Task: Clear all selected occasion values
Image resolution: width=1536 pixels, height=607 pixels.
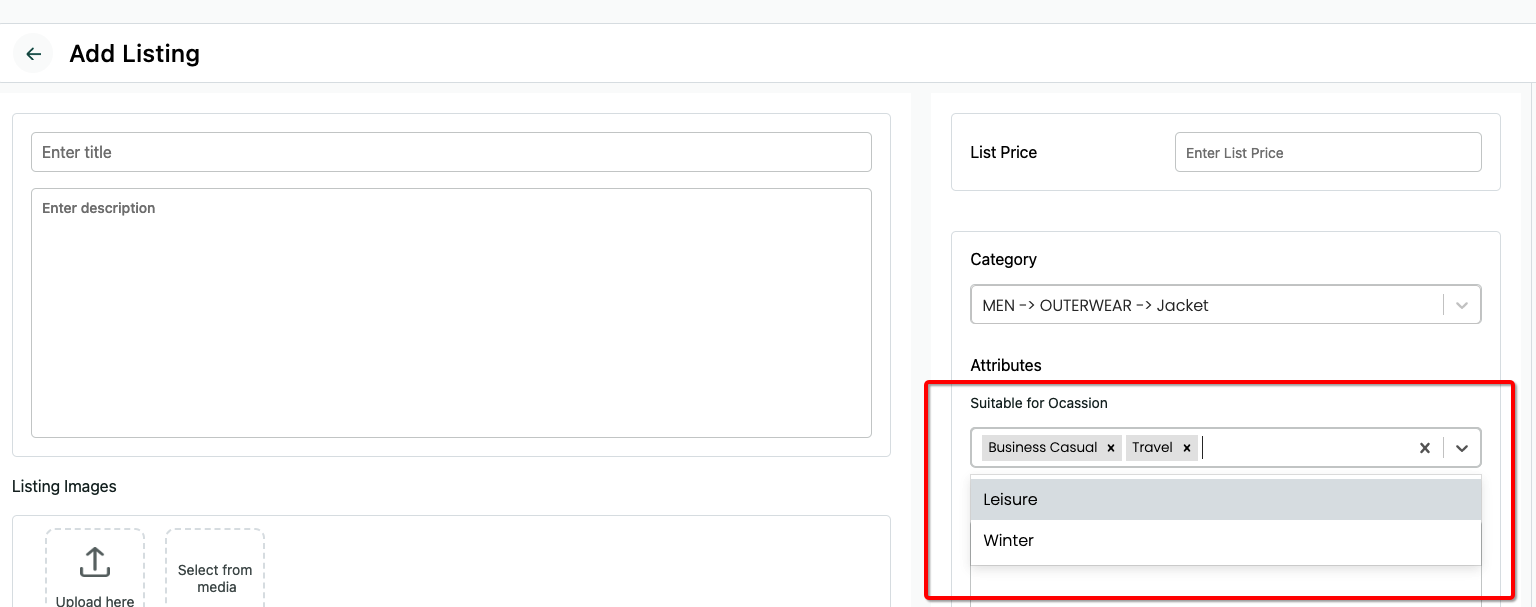Action: tap(1425, 448)
